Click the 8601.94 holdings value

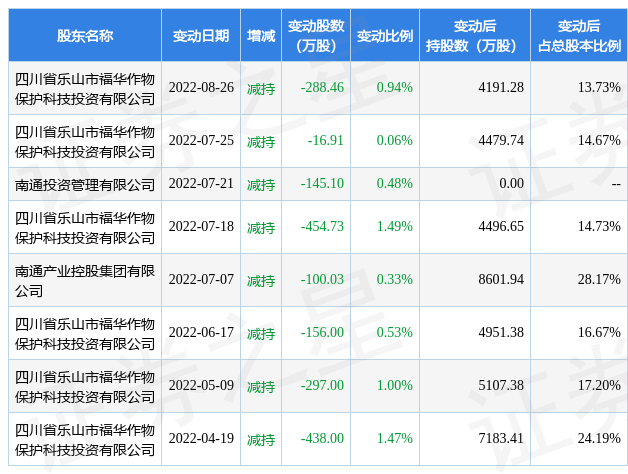[x=501, y=279]
